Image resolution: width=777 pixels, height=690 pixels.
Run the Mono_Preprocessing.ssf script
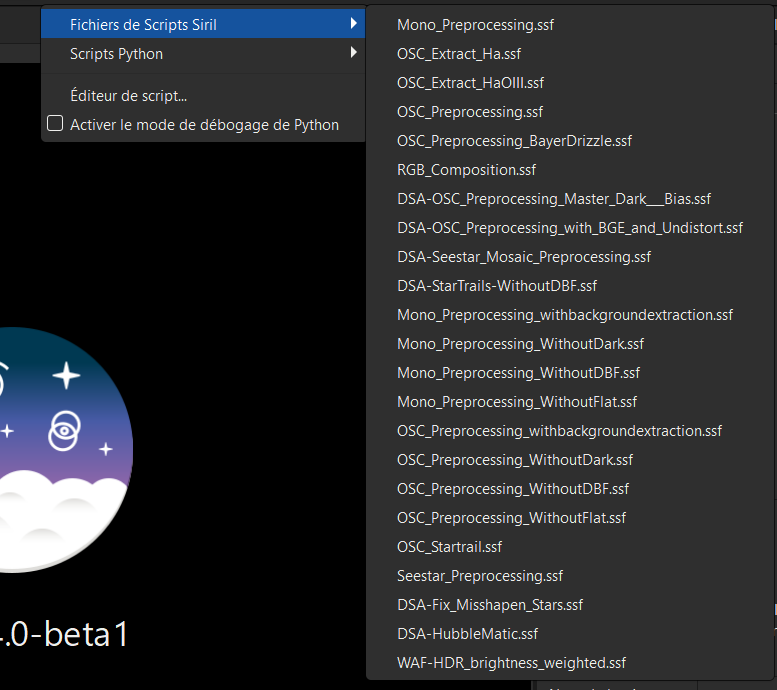[475, 24]
